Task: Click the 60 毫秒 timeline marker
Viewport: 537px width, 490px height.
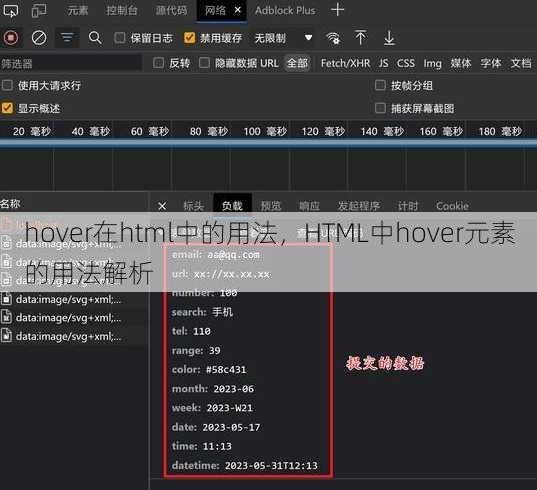Action: coord(150,131)
